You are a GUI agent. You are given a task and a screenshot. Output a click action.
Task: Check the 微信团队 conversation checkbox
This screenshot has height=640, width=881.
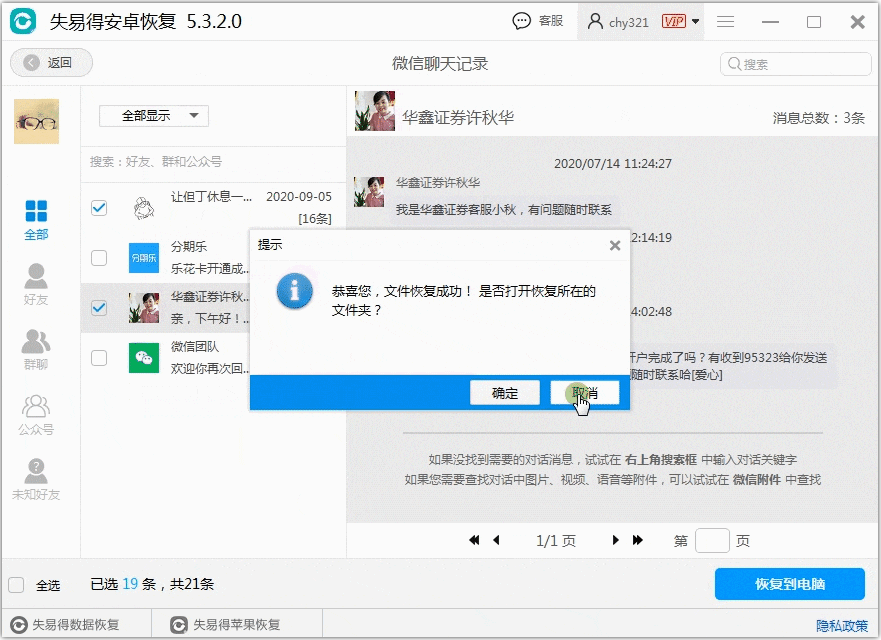[x=99, y=358]
